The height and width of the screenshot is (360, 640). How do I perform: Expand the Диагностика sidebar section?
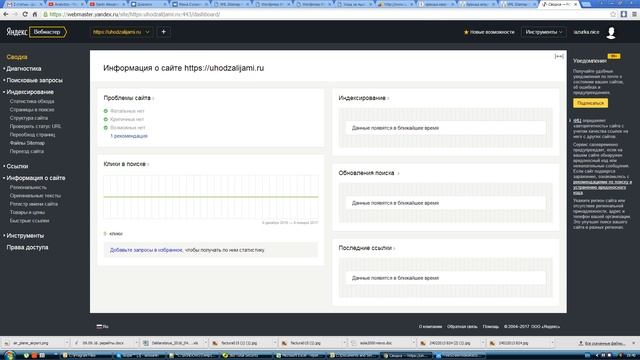24,69
